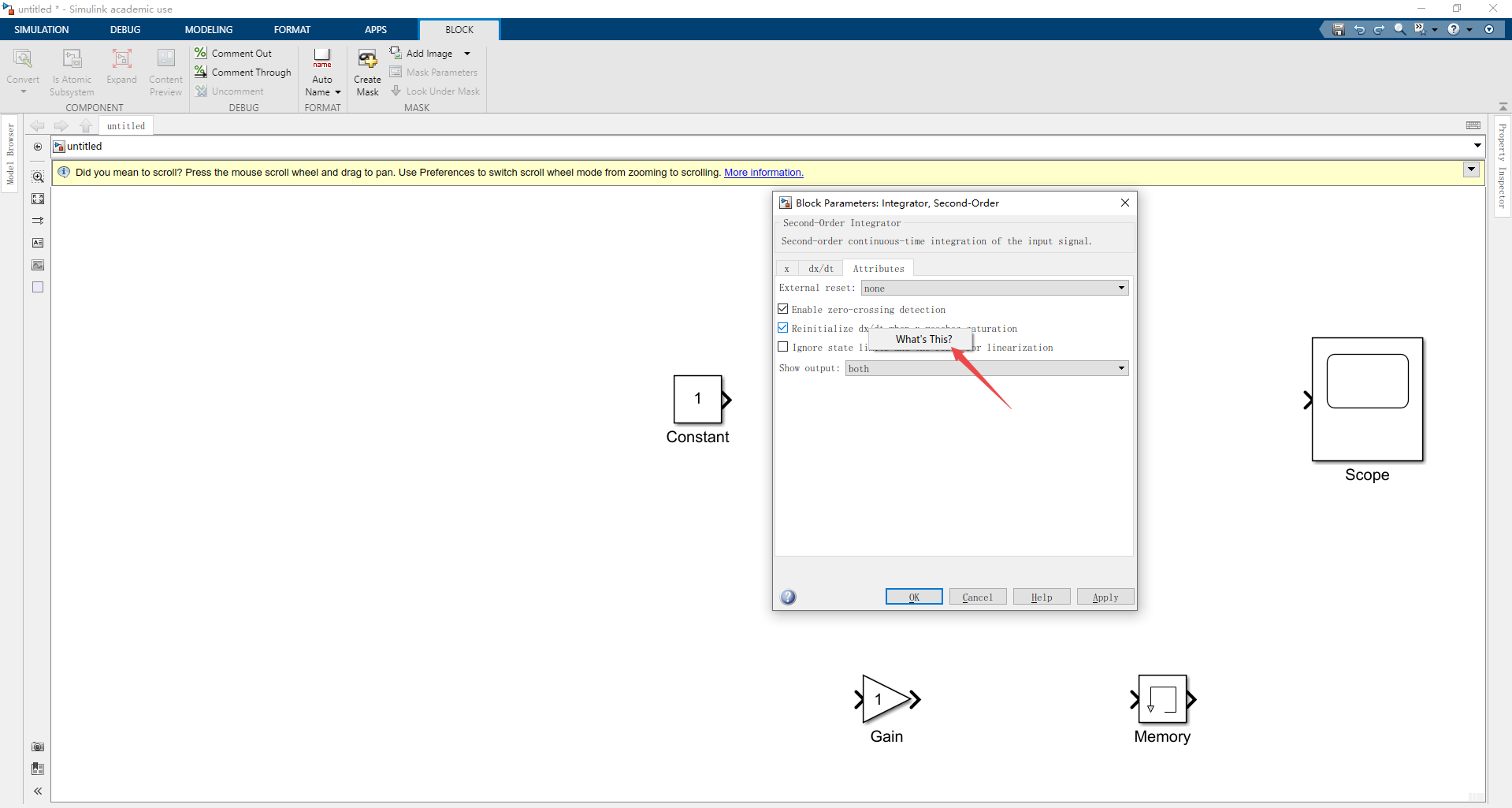Toggle Enable zero-crossing detection checkbox
Screen dimensions: 1512x808
[783, 309]
